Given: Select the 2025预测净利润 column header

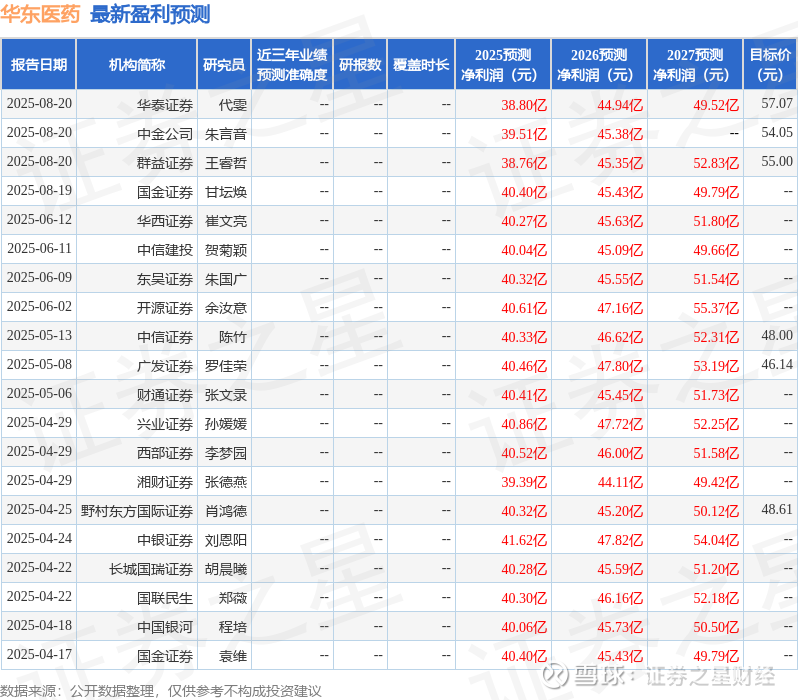Looking at the screenshot, I should [503, 65].
